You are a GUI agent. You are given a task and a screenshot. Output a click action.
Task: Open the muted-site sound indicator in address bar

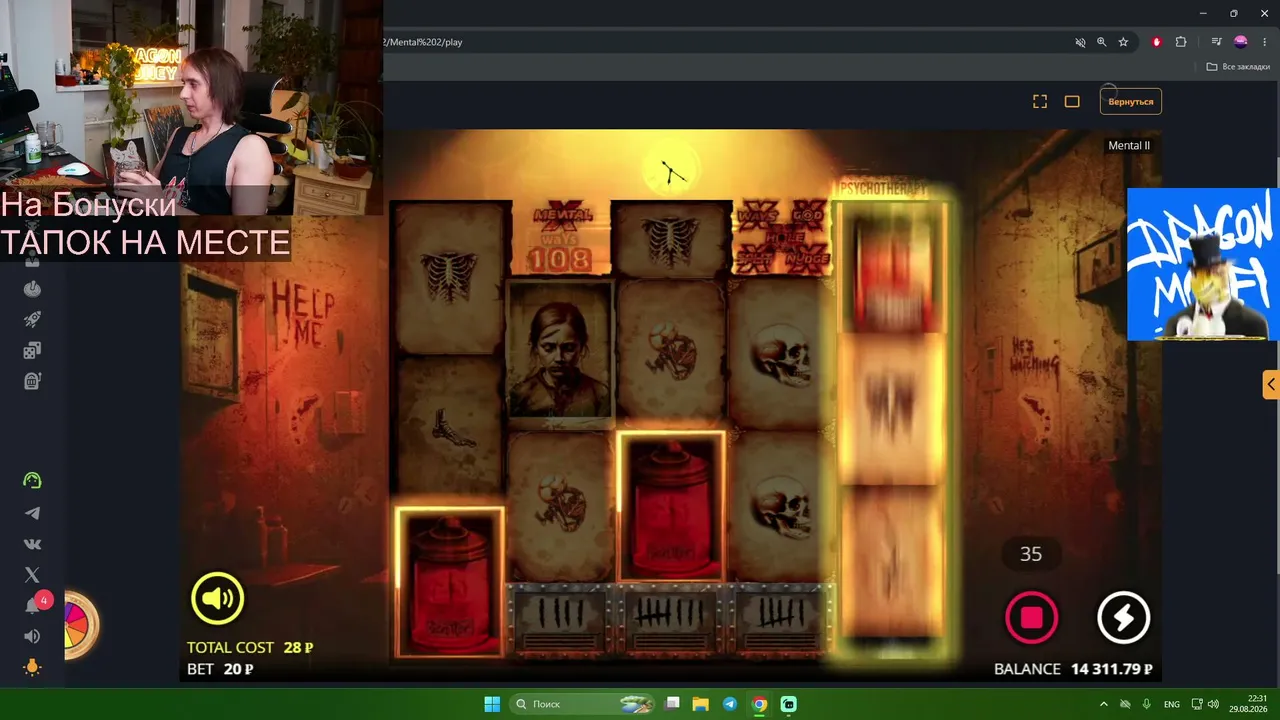[x=1080, y=42]
